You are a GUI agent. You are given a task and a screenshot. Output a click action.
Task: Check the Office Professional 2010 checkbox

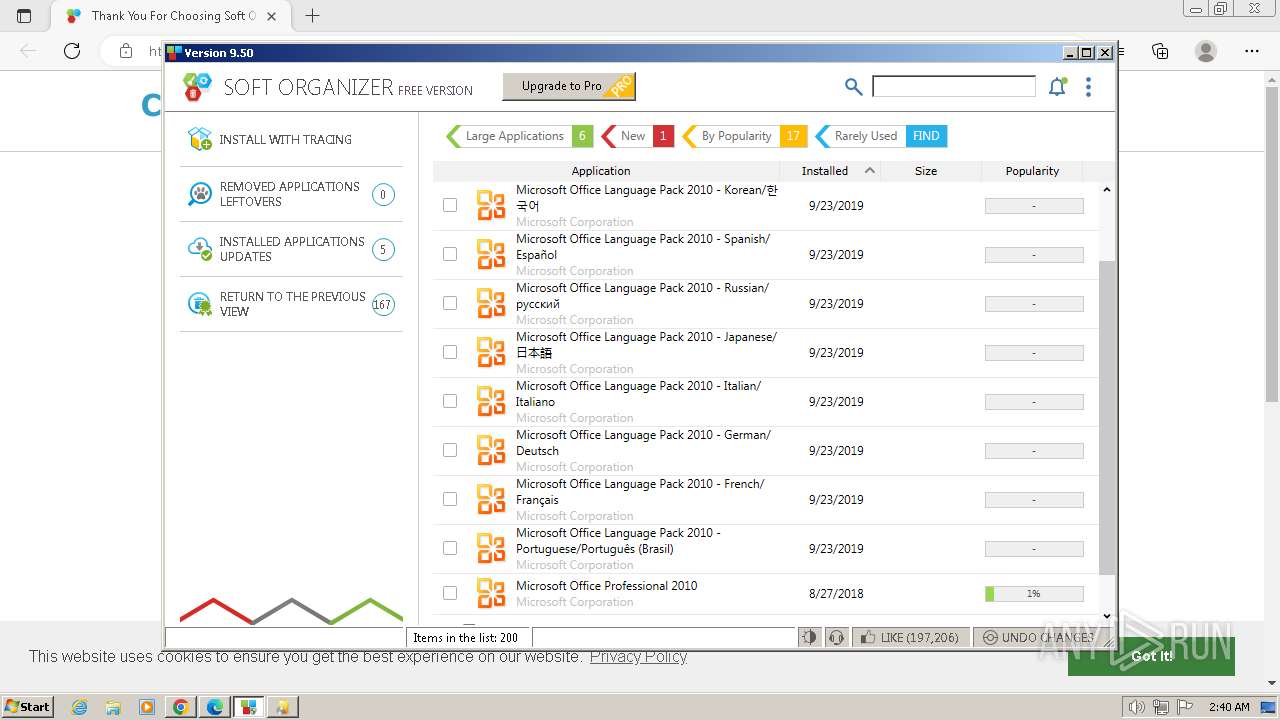coord(450,593)
